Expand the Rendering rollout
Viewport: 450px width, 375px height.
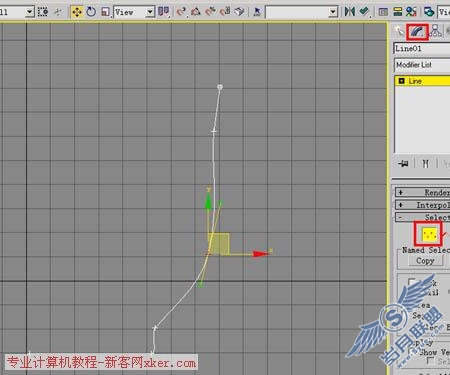click(423, 192)
